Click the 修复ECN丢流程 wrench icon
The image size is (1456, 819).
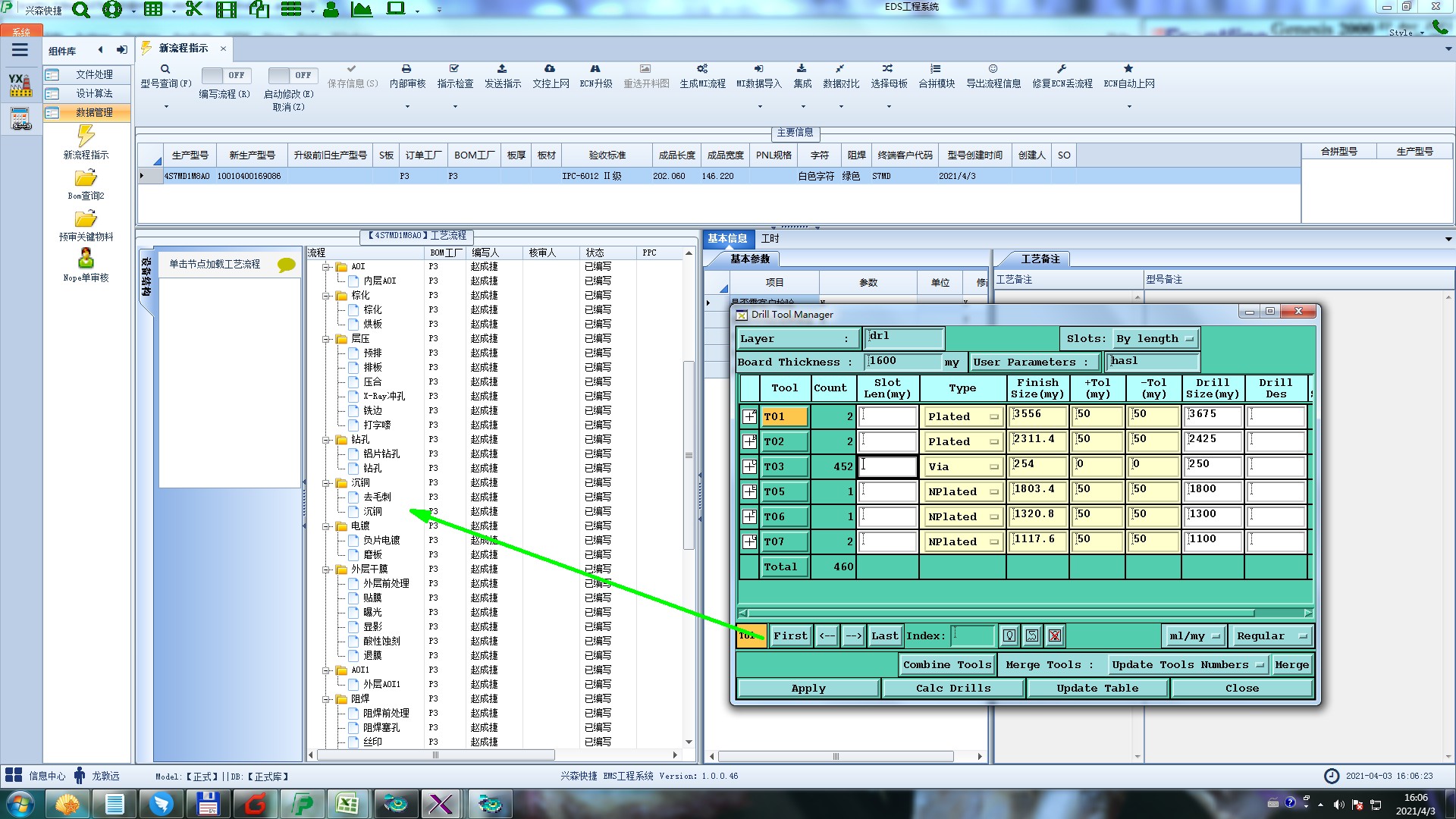1062,69
